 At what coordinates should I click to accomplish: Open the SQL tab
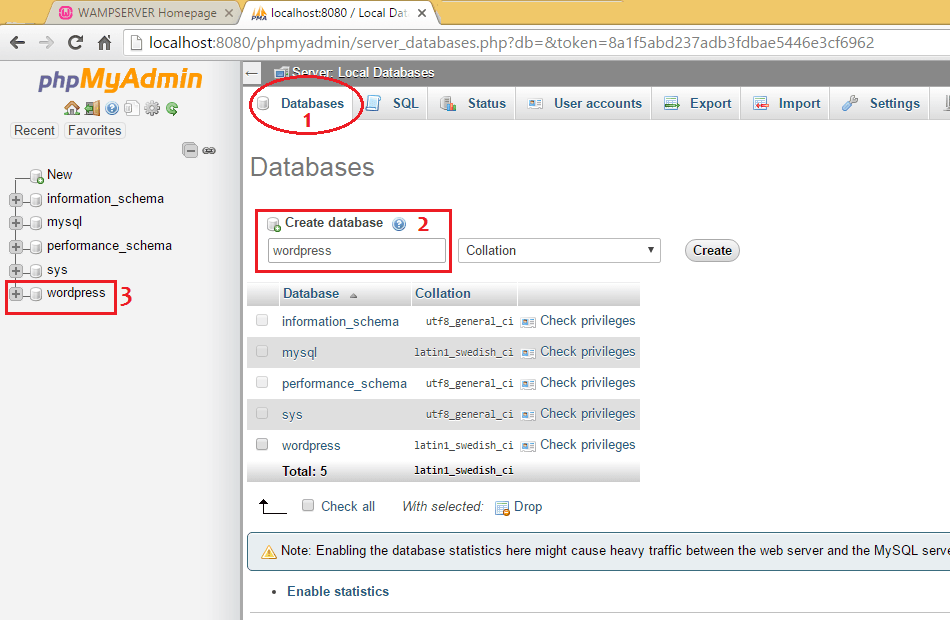click(x=393, y=104)
